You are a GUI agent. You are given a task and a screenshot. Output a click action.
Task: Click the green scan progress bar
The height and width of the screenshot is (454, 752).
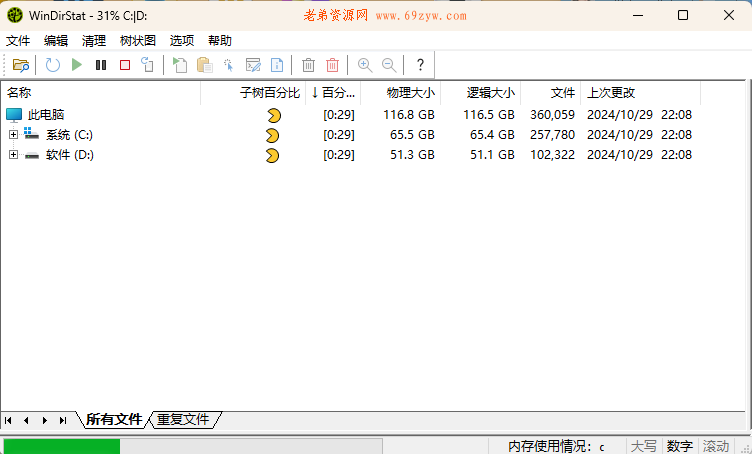pos(62,446)
